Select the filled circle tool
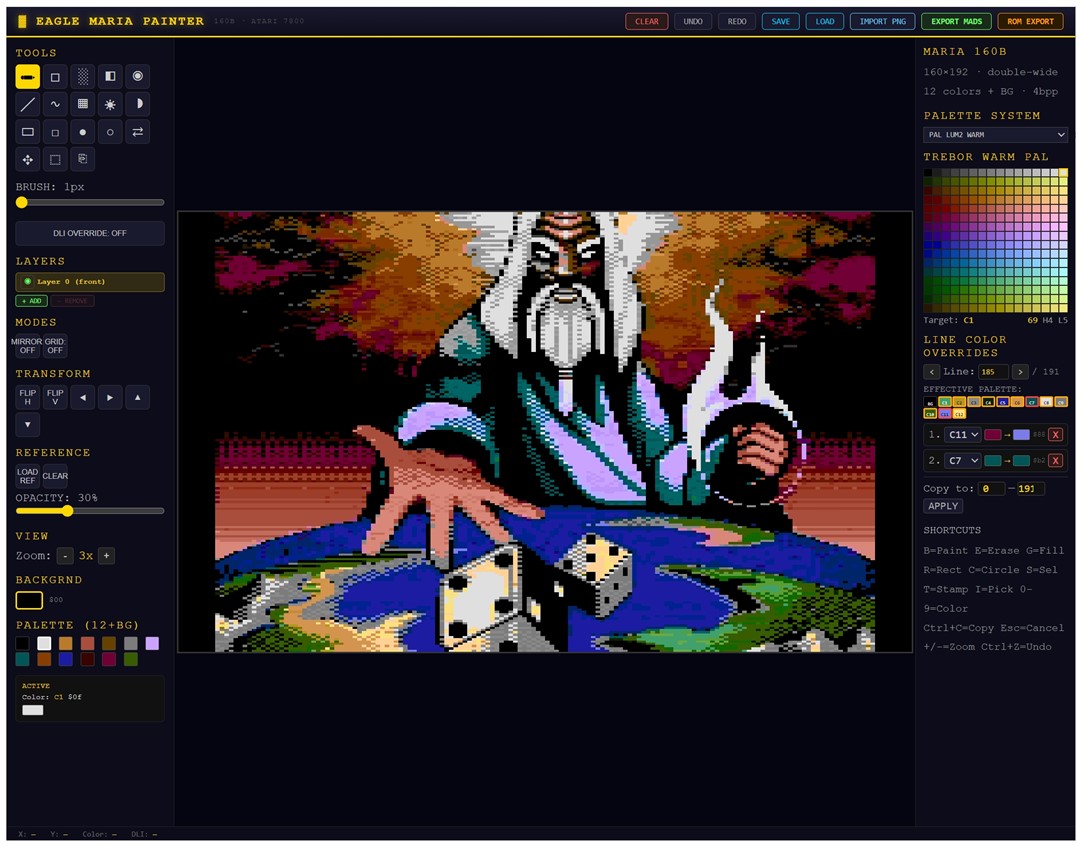This screenshot has width=1080, height=845. point(83,131)
